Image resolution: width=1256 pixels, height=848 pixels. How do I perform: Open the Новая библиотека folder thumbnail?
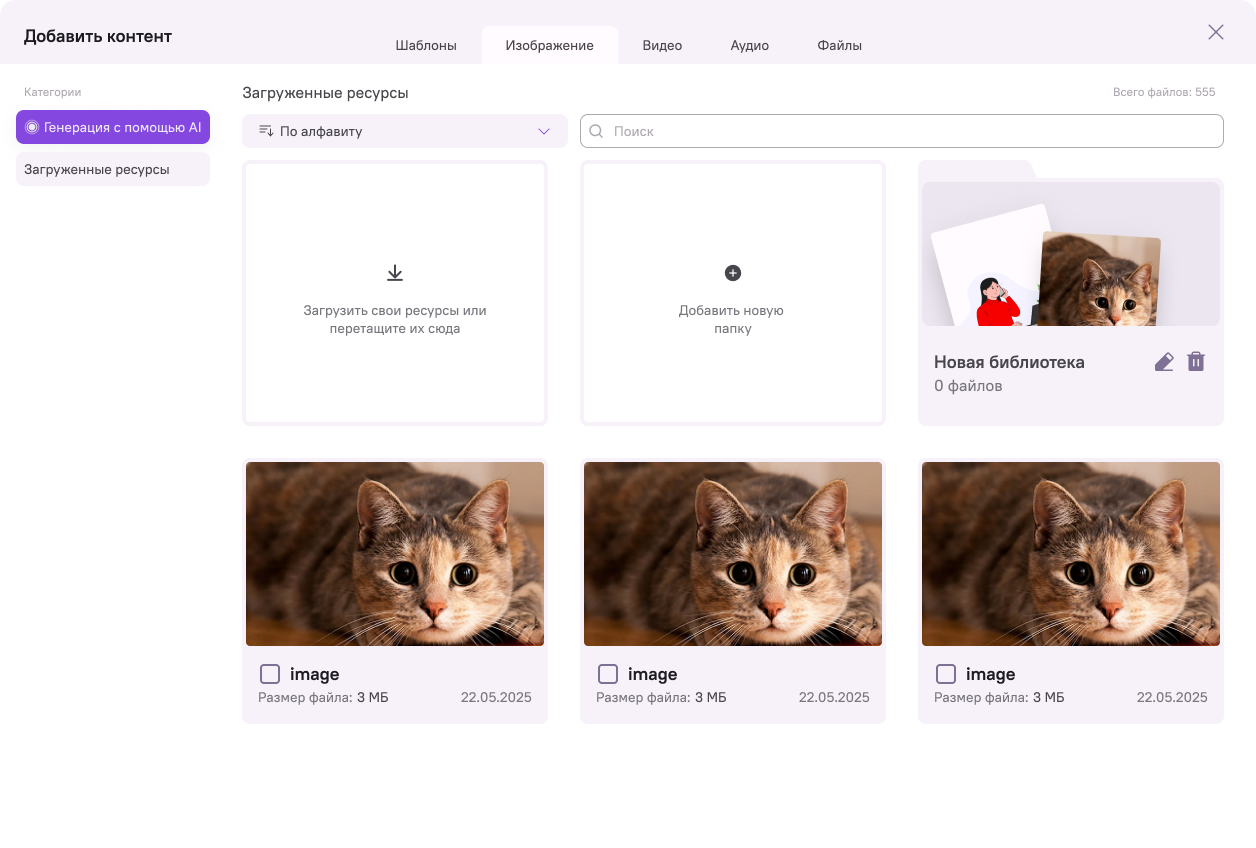[1071, 253]
